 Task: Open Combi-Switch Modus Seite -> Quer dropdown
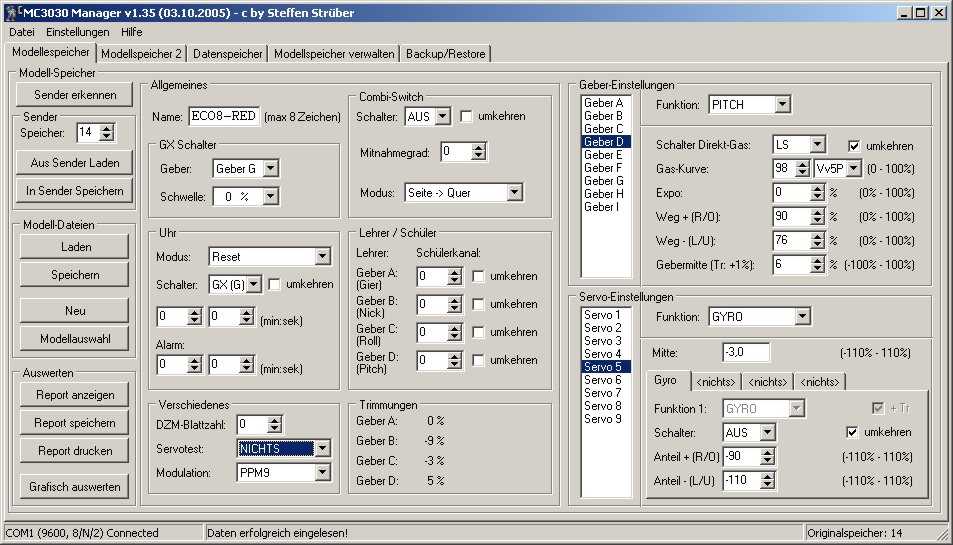click(514, 193)
